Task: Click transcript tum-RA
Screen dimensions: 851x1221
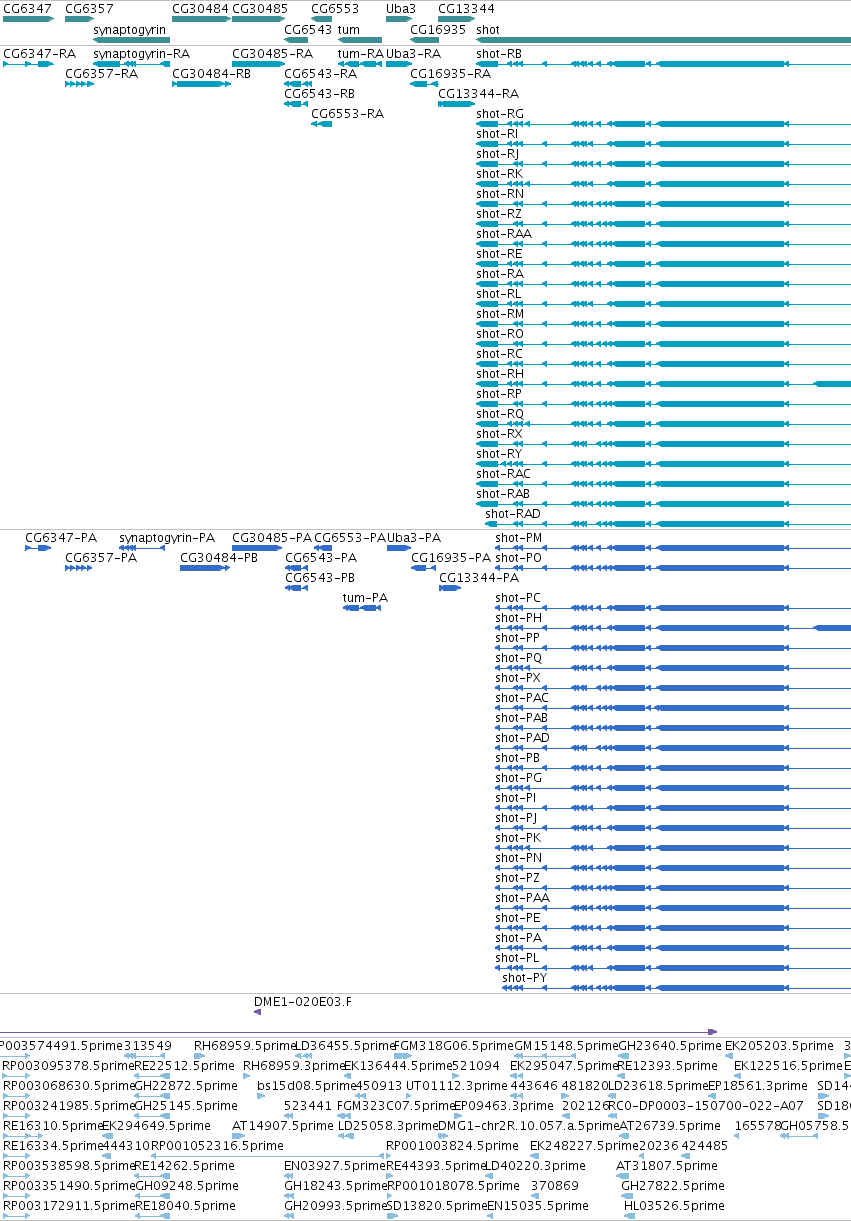Action: (x=360, y=53)
